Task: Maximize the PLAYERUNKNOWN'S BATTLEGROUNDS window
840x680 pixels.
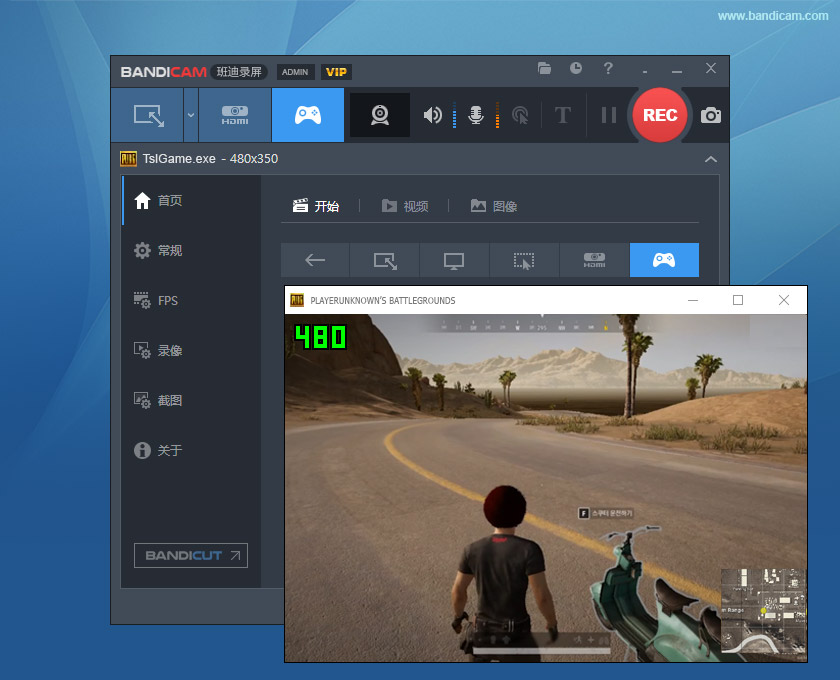Action: (x=738, y=300)
